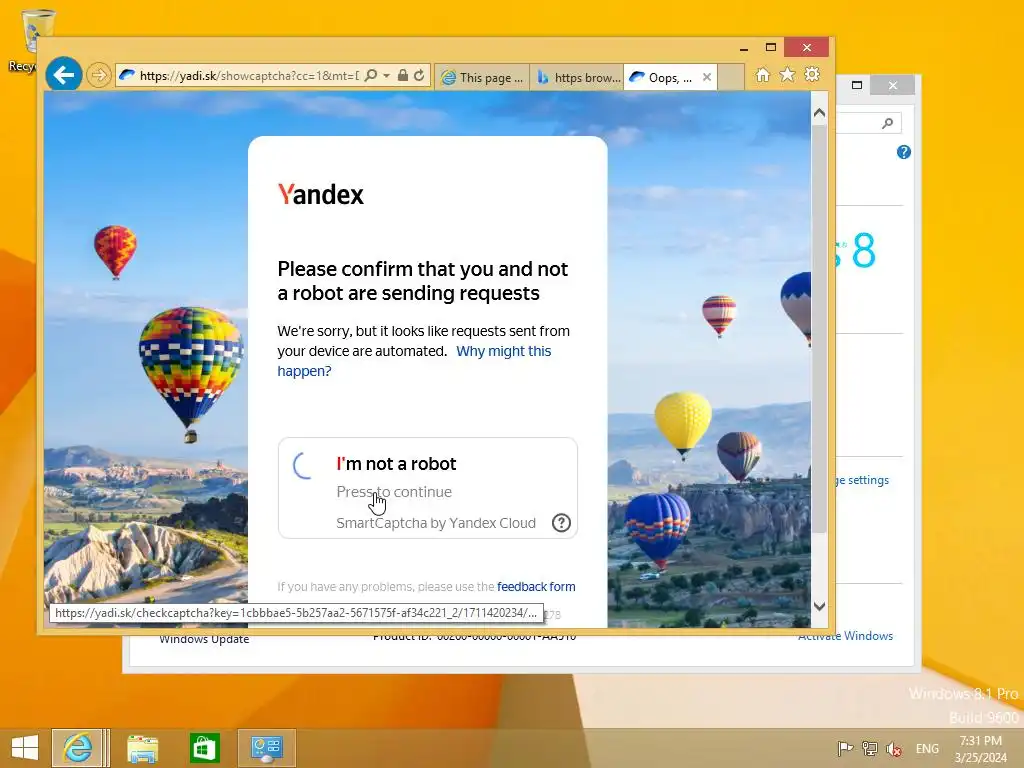The width and height of the screenshot is (1024, 768).
Task: Open the Favorites star icon
Action: click(788, 74)
